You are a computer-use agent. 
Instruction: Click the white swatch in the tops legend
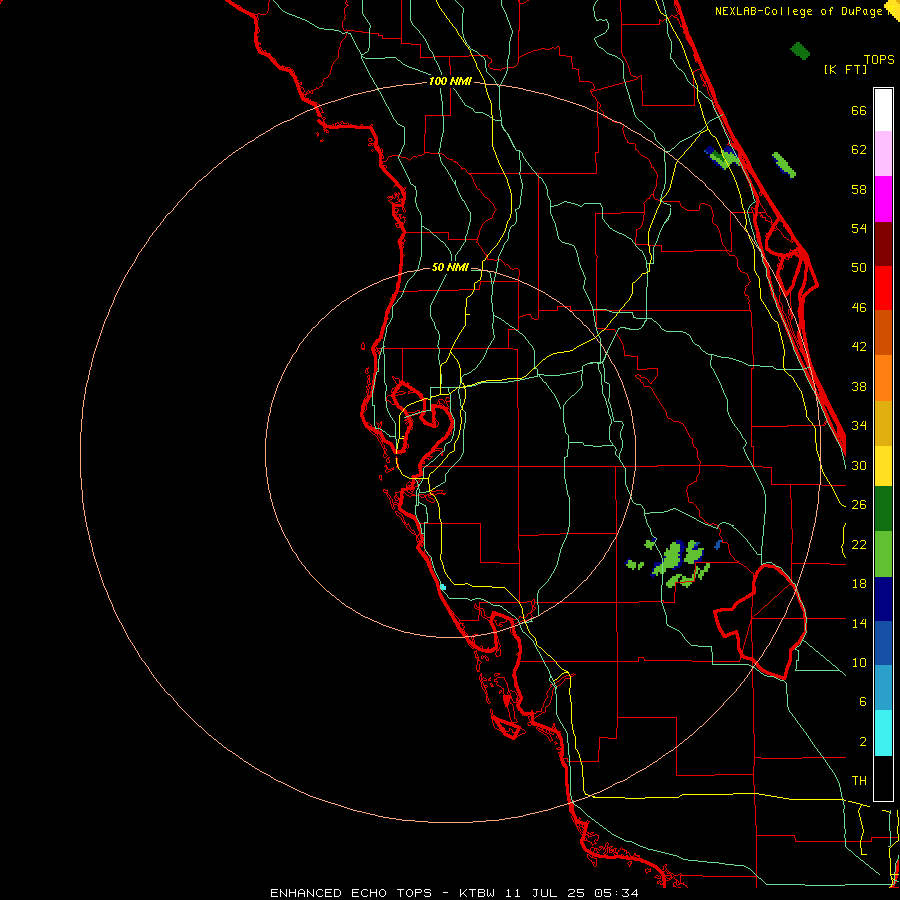(x=883, y=110)
